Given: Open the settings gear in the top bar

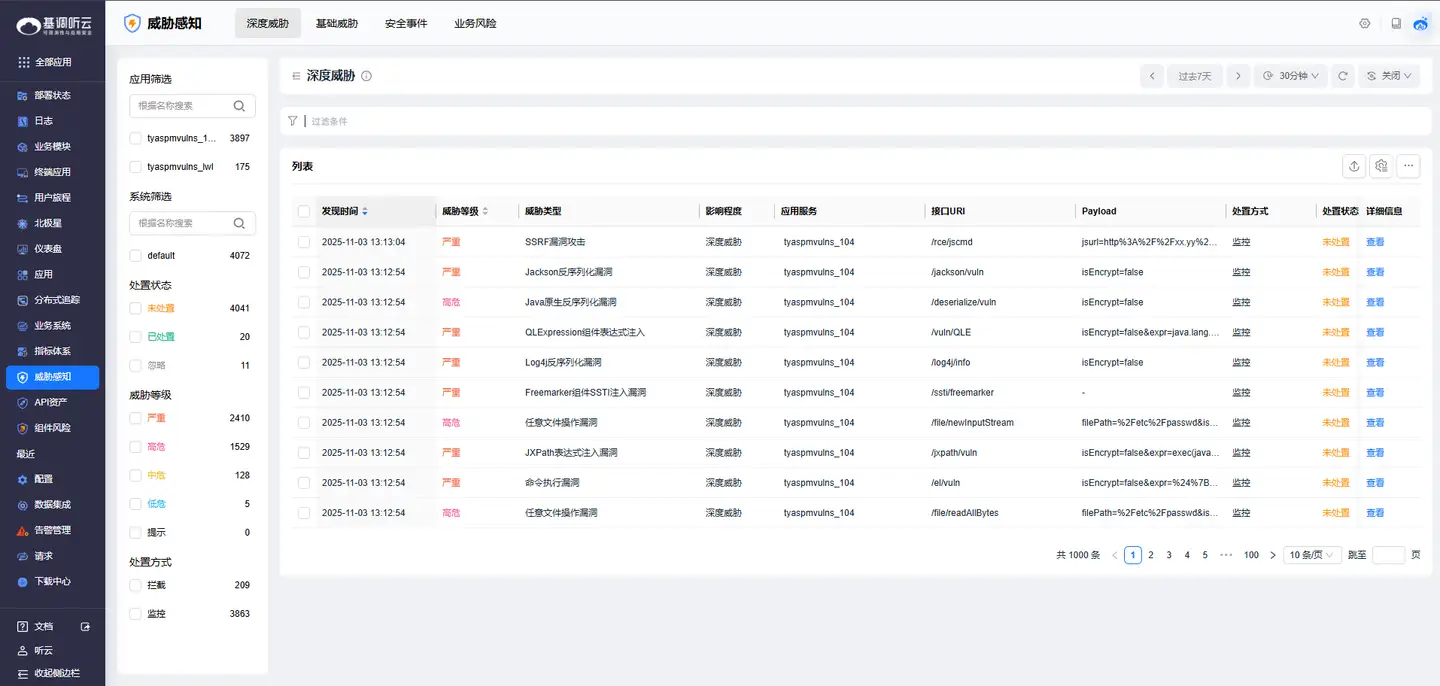Looking at the screenshot, I should [1364, 23].
